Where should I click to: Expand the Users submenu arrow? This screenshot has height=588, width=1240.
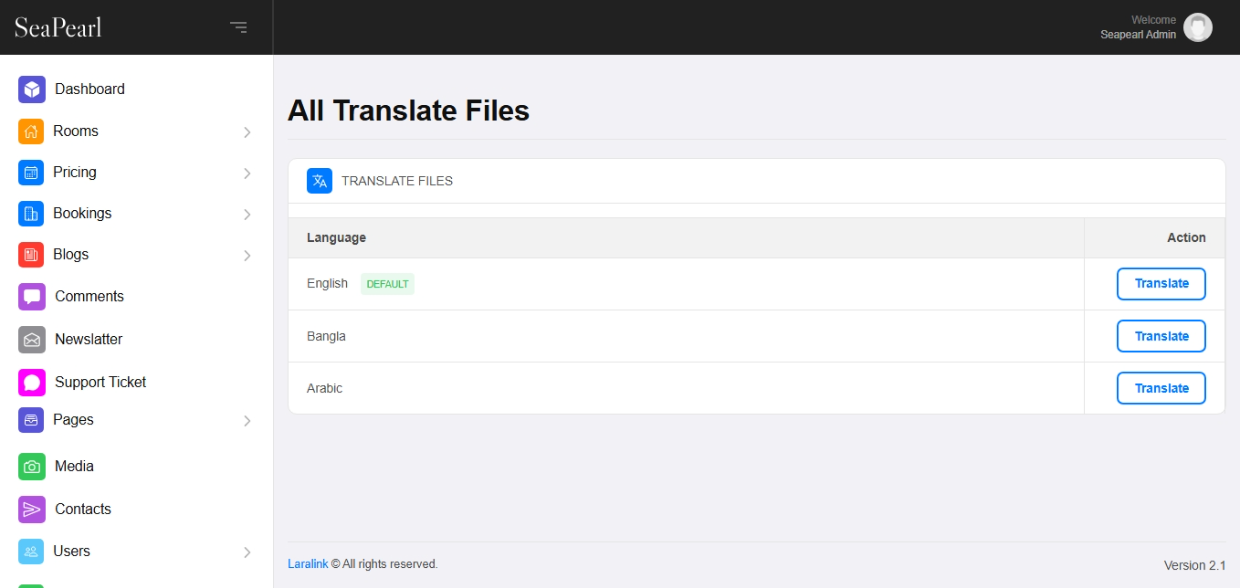(247, 552)
